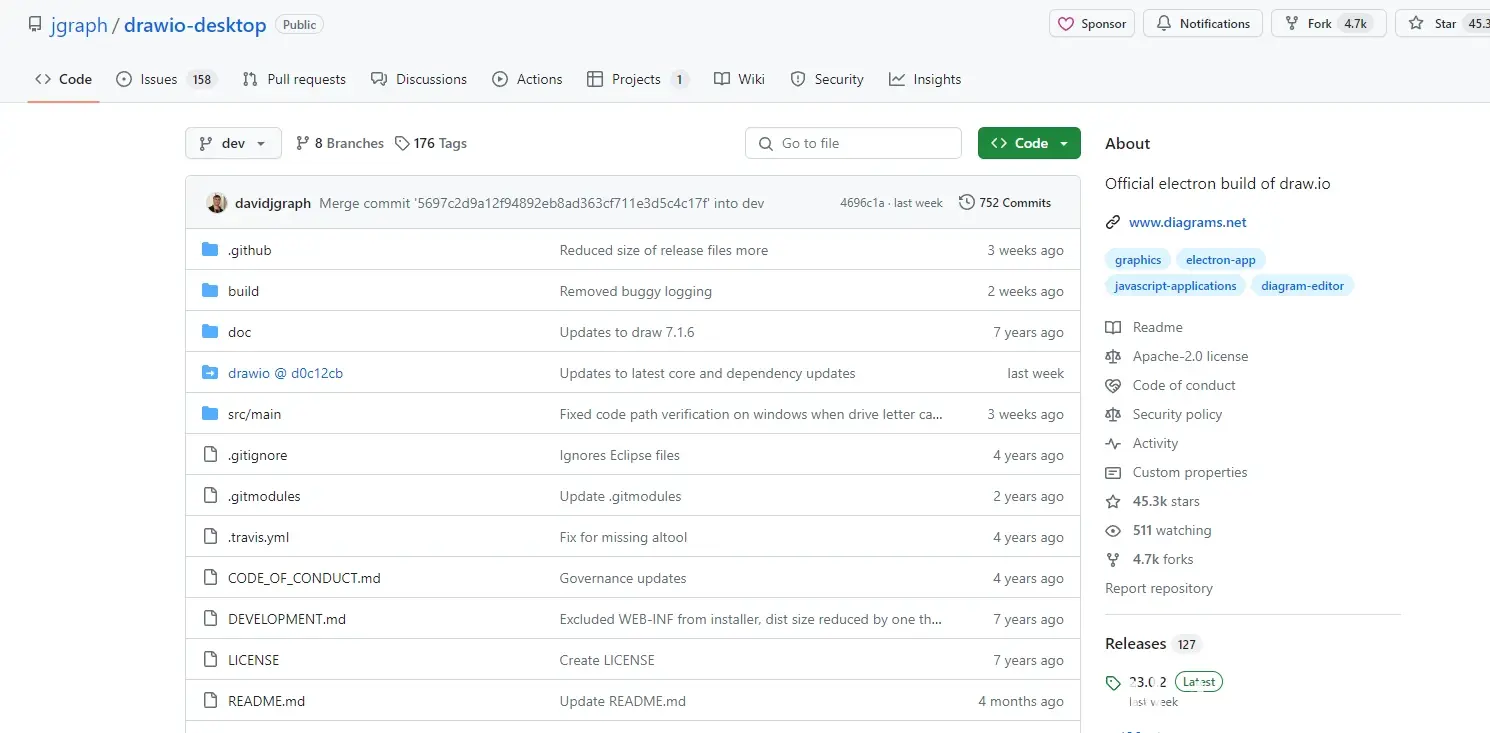
Task: Click the eye icon beside 511 watching
Action: (1113, 530)
